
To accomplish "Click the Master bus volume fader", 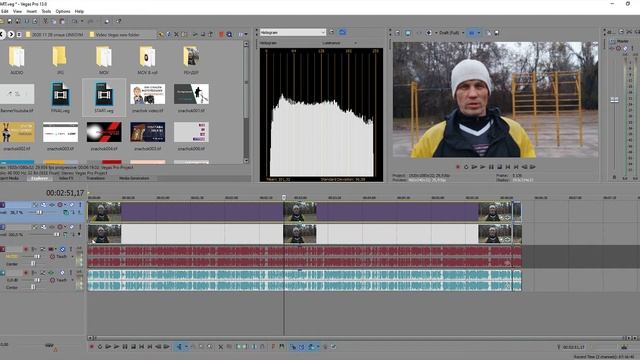I will (x=614, y=100).
